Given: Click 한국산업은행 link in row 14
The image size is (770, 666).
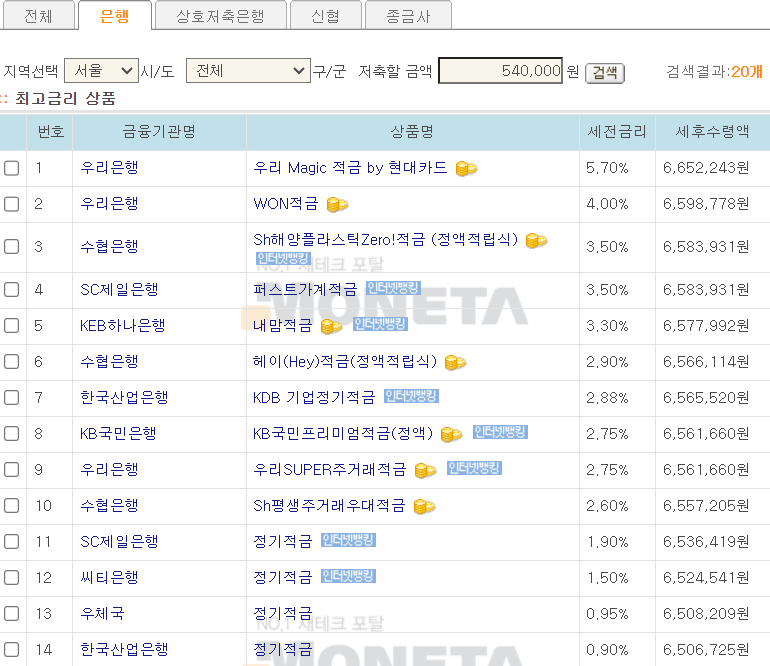Looking at the screenshot, I should (x=124, y=649).
